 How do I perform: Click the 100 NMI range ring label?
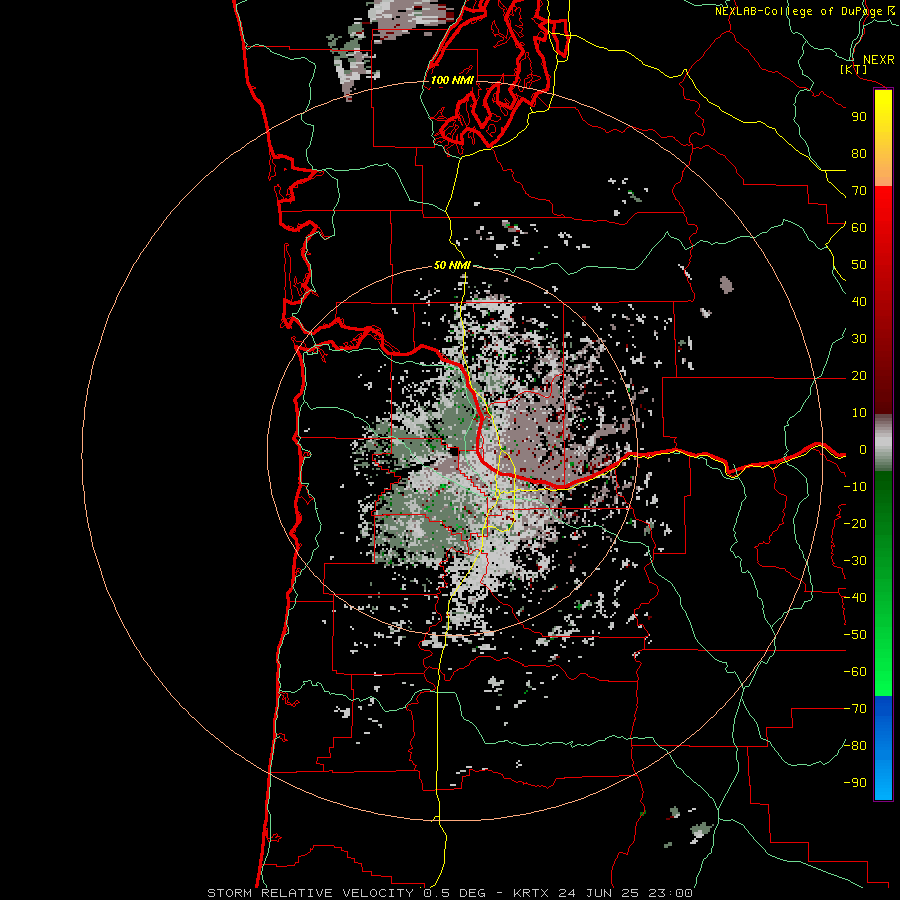[452, 80]
